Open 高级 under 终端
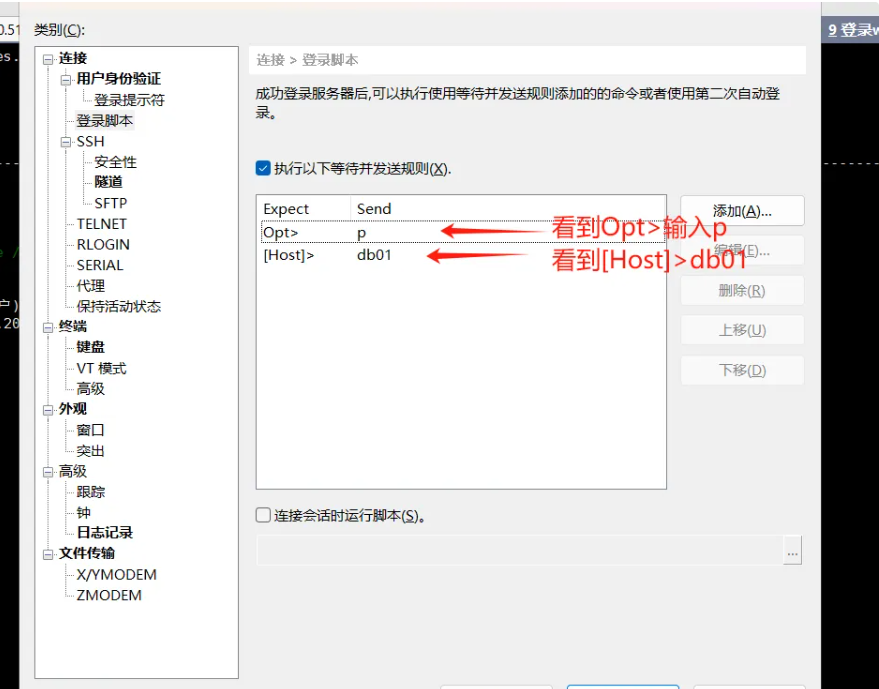 point(90,389)
